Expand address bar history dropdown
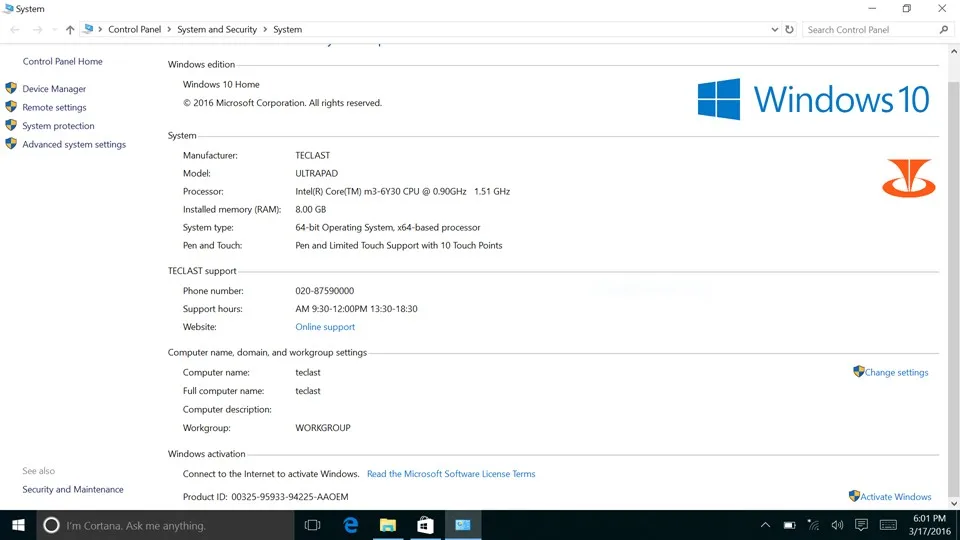Screen dimensions: 960x540 pos(774,29)
